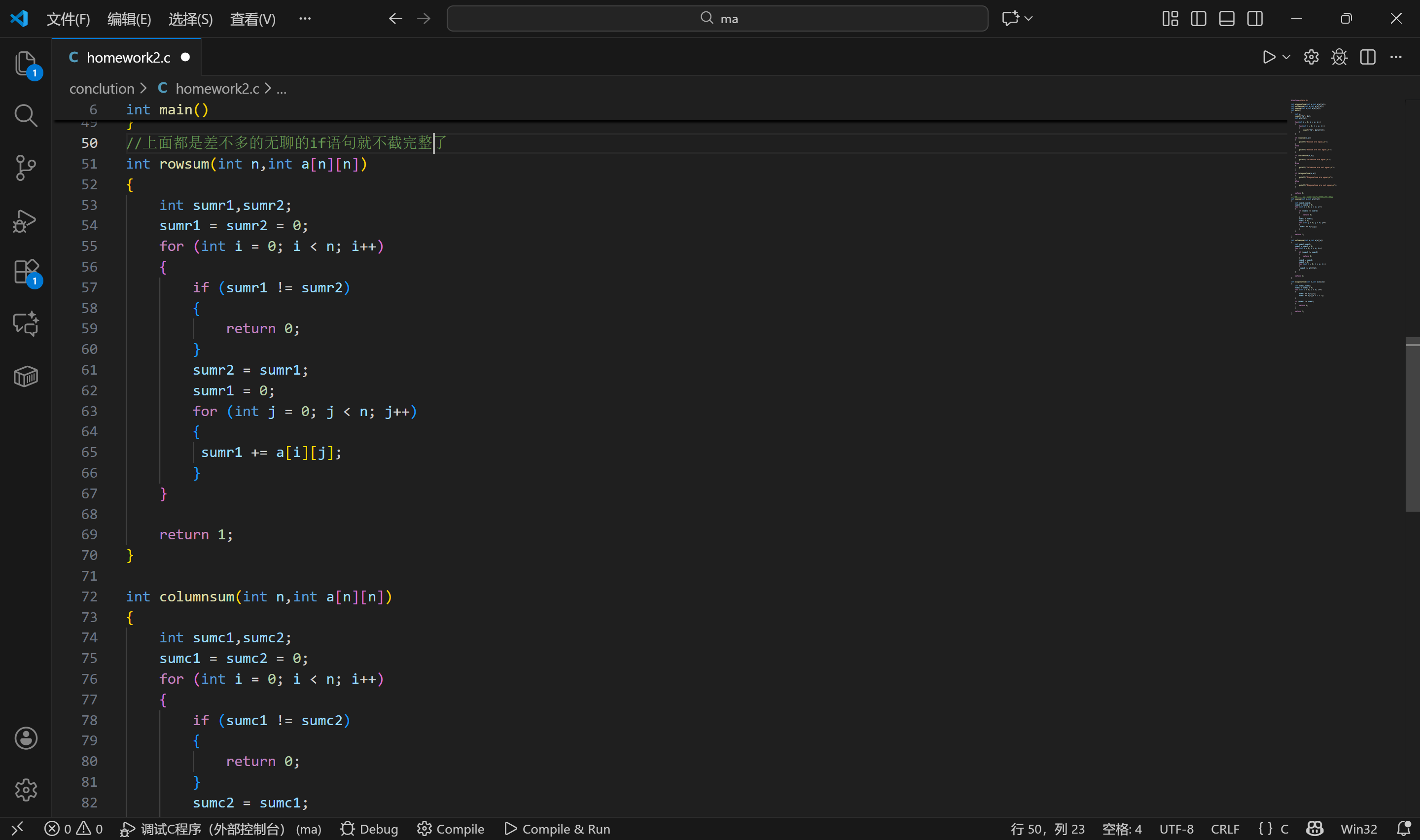Select the homework2.c editor tab
The width and height of the screenshot is (1420, 840).
(x=128, y=57)
